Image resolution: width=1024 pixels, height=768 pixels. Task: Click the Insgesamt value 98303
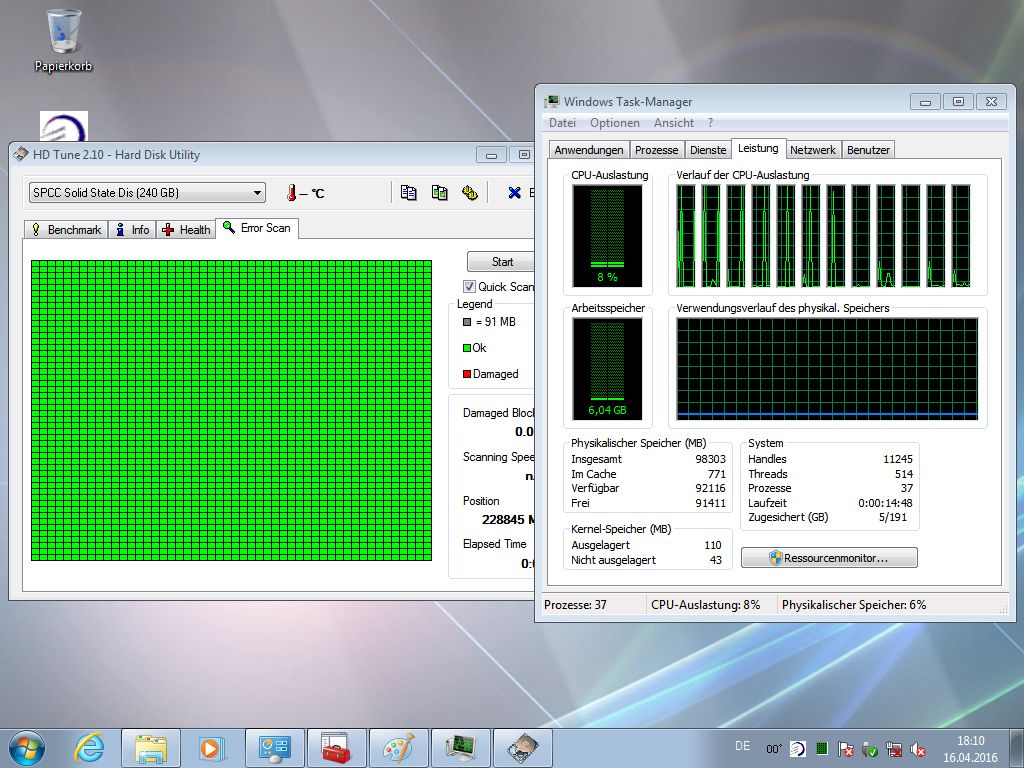coord(711,459)
